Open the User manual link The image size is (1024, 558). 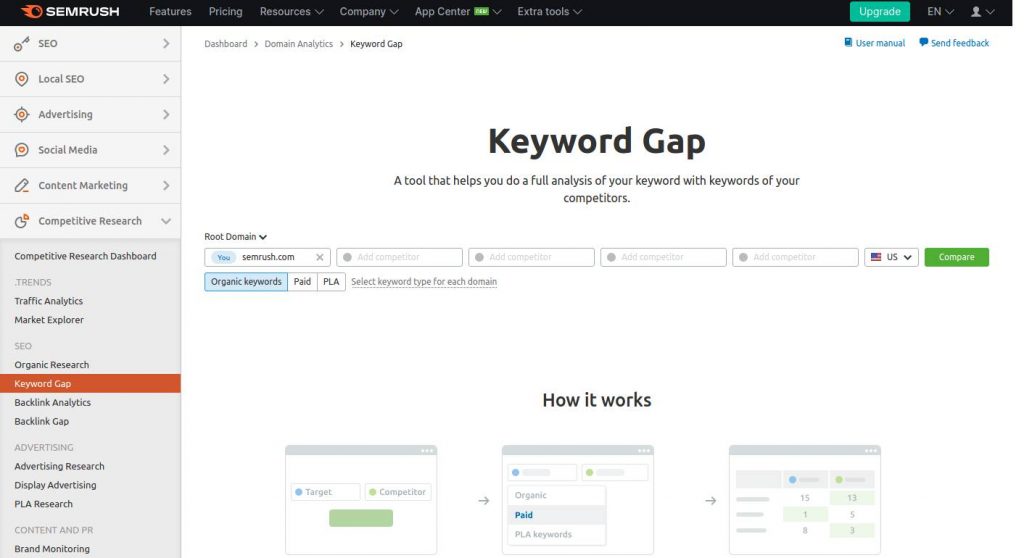pyautogui.click(x=880, y=43)
